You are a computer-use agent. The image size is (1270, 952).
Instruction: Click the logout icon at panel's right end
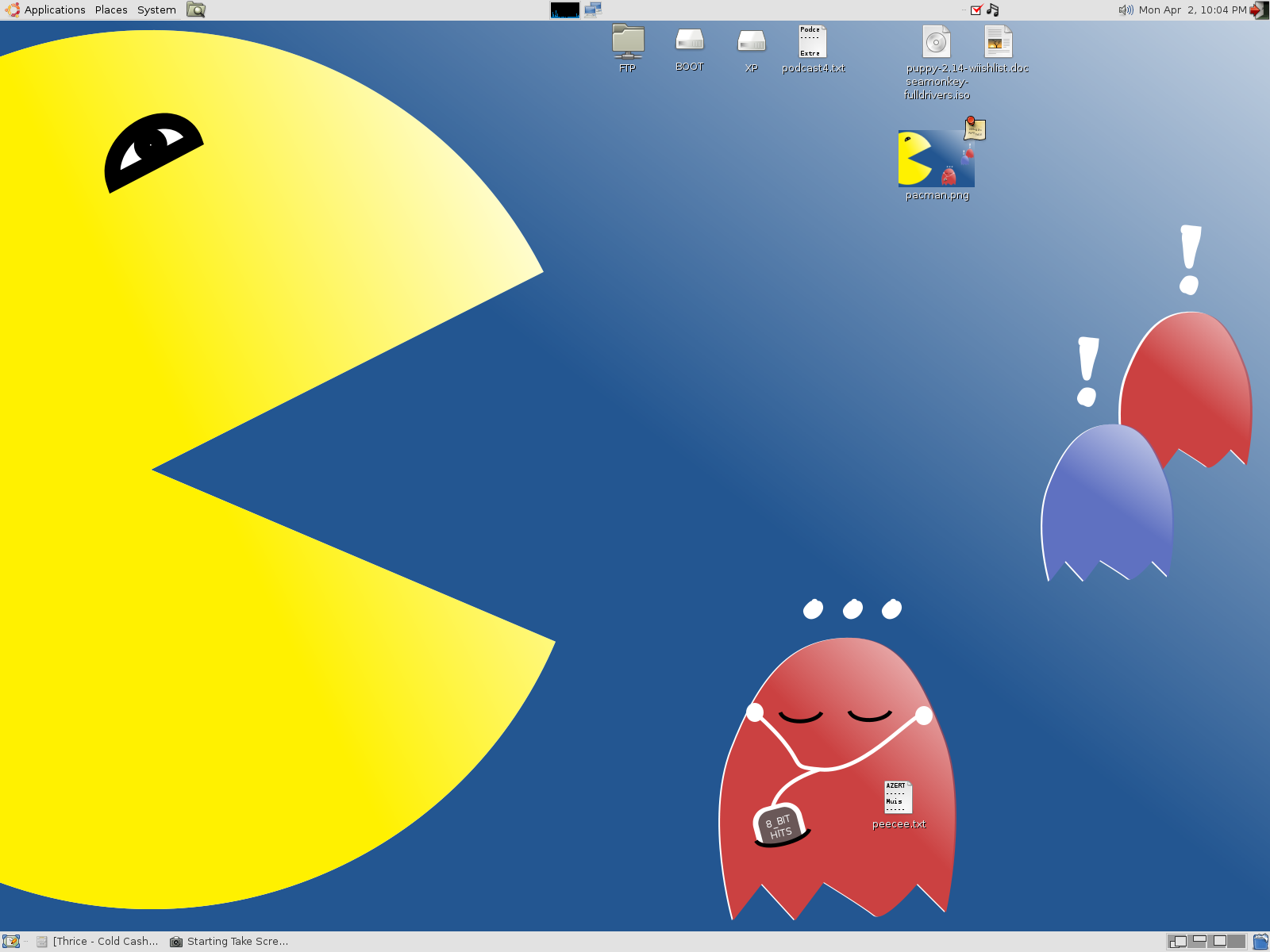click(1259, 10)
